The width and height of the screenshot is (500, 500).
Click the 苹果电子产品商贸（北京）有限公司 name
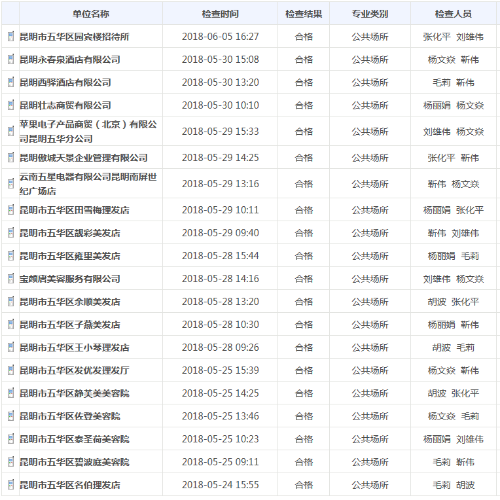88,131
